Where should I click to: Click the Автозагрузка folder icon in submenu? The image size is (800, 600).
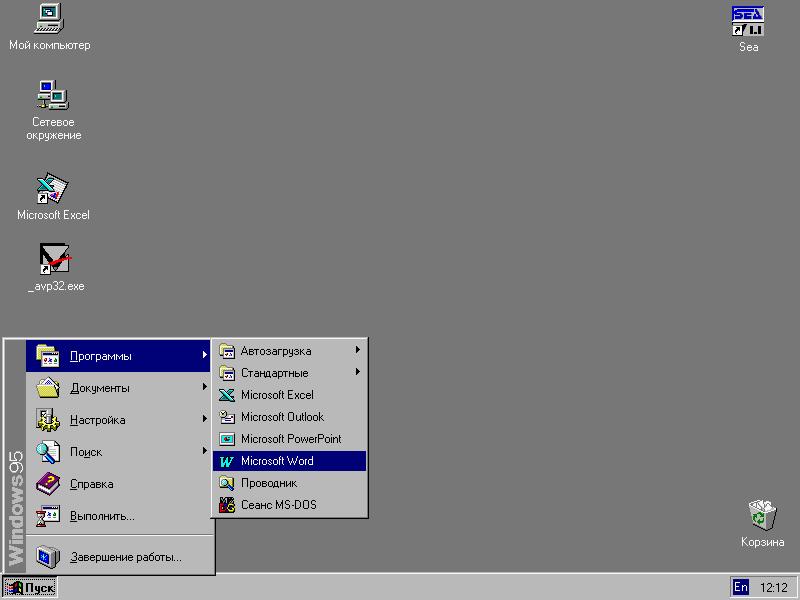coord(227,351)
